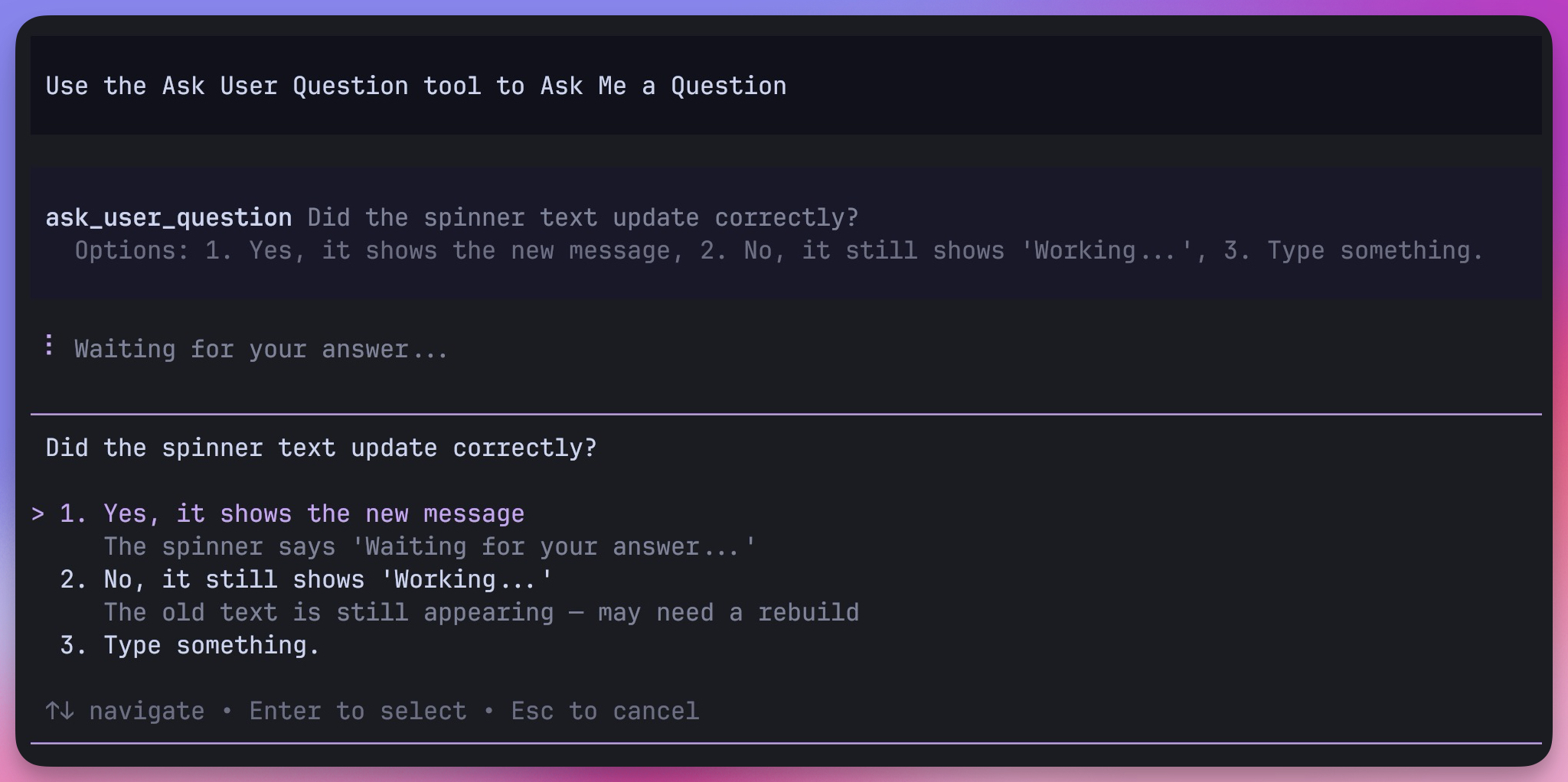The height and width of the screenshot is (782, 1568).
Task: Choose option 'No, it still shows Working...'
Action: [x=328, y=580]
